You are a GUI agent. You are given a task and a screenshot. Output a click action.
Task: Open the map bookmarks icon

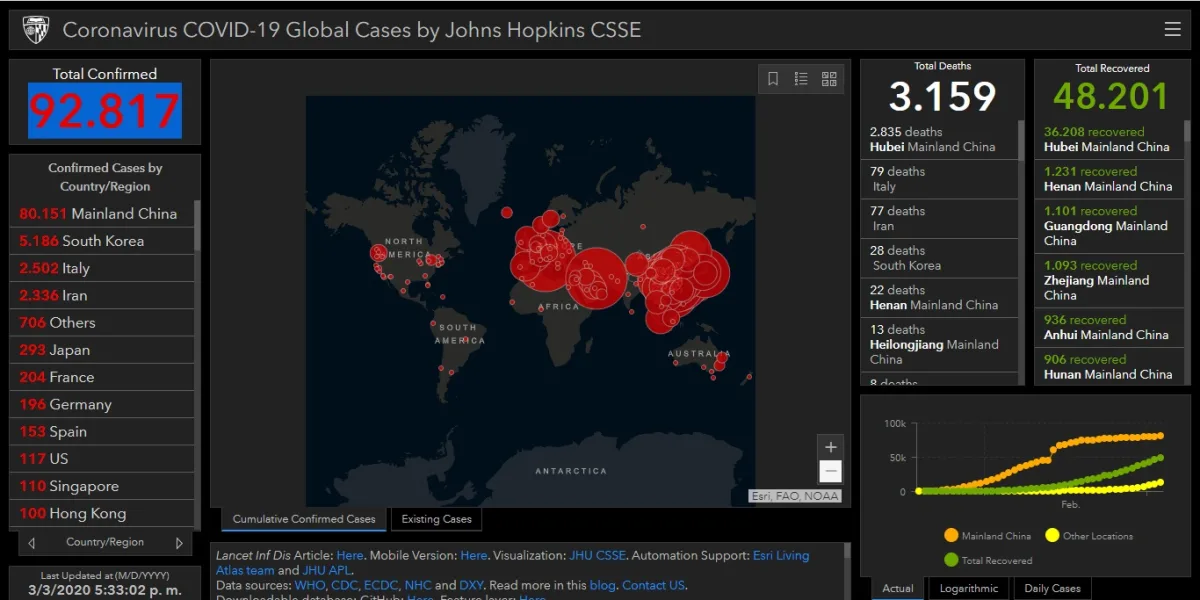[x=773, y=79]
